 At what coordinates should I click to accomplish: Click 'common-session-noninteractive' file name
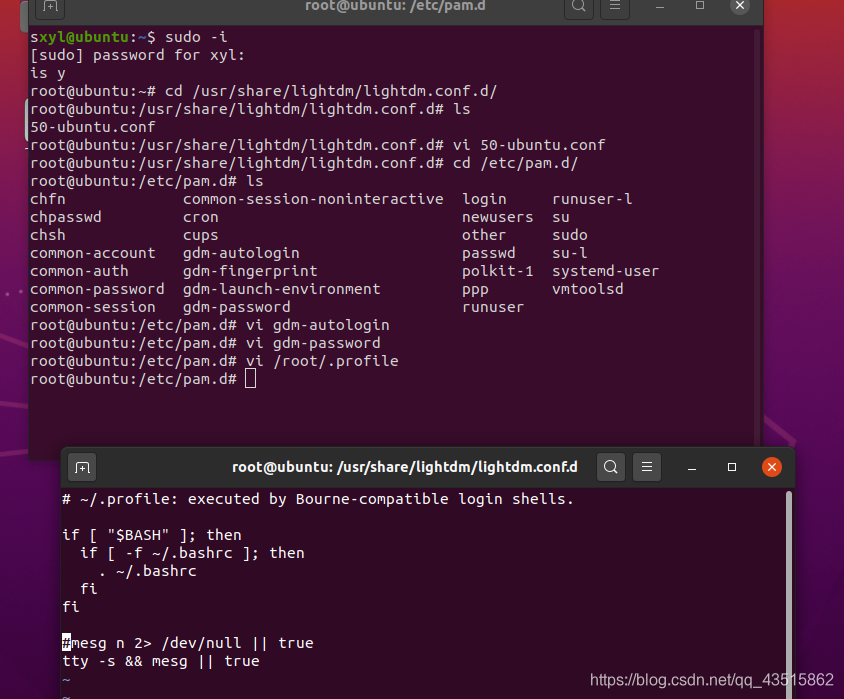tap(313, 199)
